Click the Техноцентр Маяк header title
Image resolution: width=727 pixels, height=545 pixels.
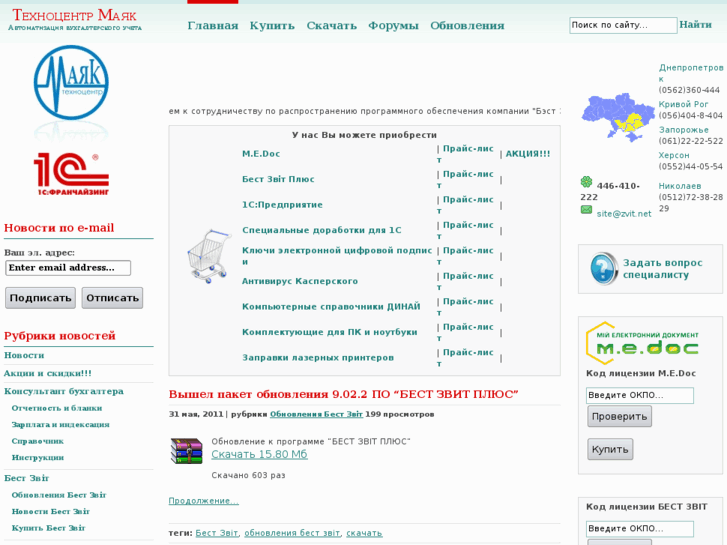(x=74, y=15)
